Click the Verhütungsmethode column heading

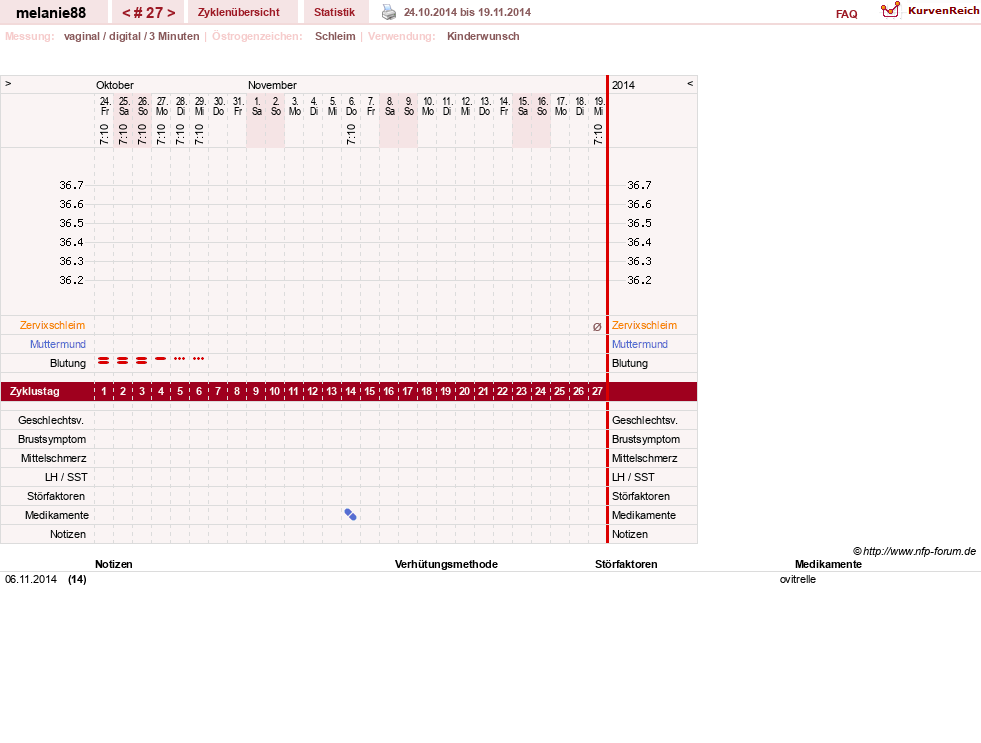446,564
